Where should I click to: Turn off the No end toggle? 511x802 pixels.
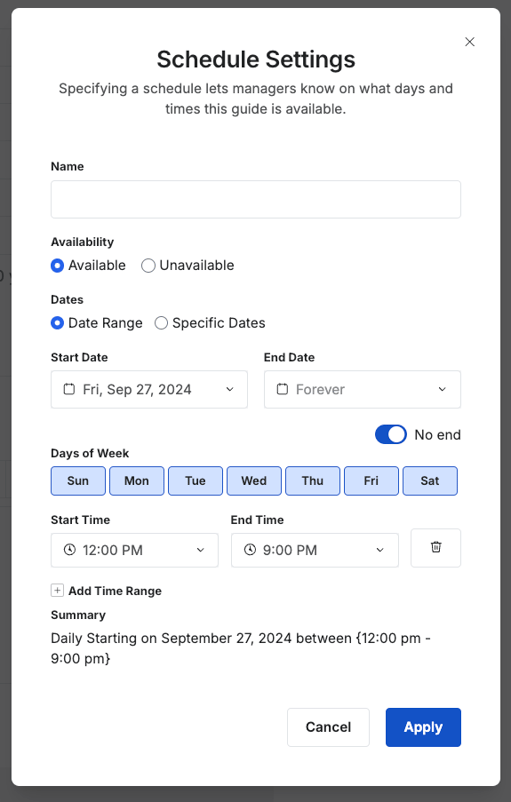pos(391,435)
